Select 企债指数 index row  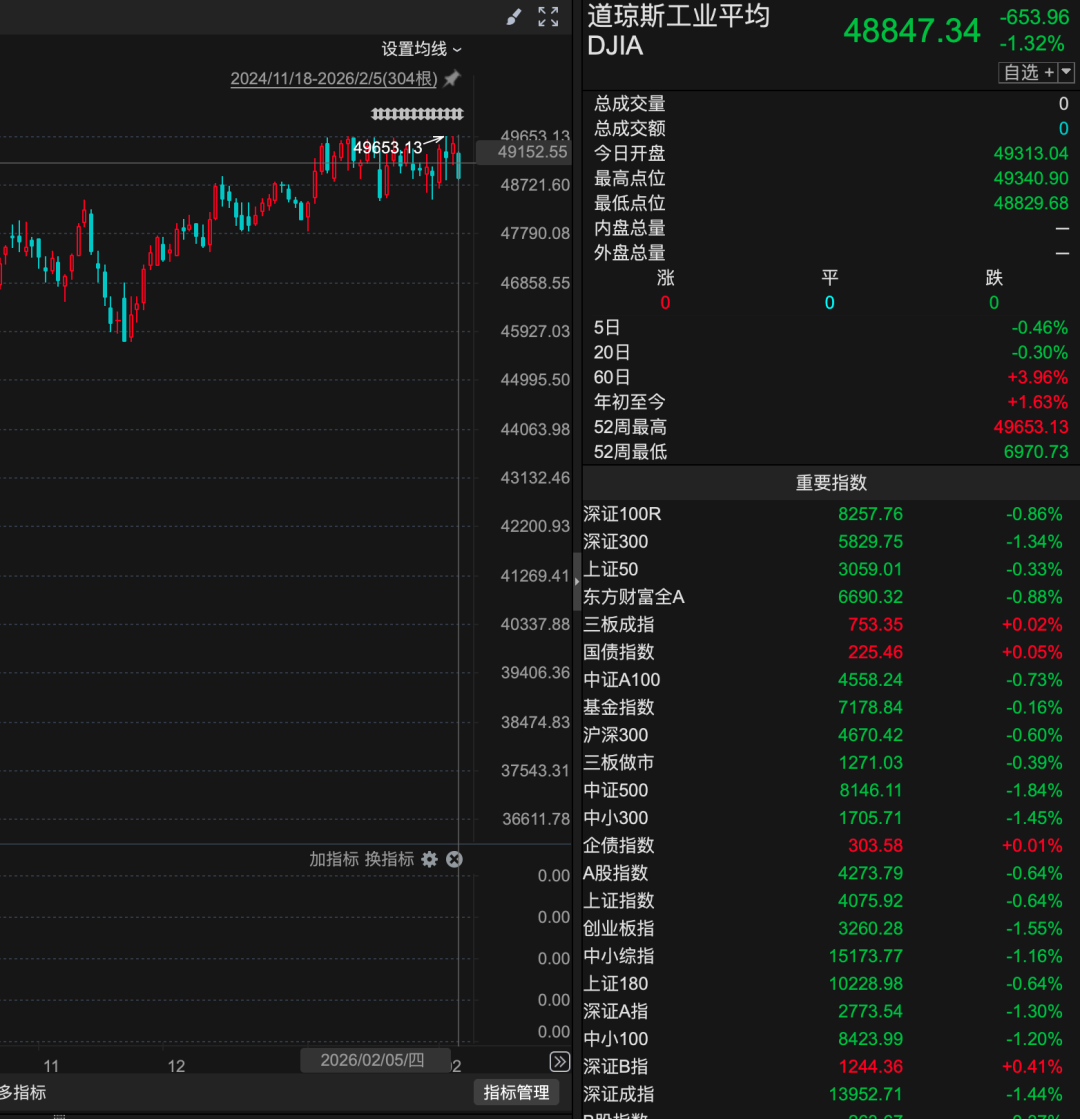point(831,846)
